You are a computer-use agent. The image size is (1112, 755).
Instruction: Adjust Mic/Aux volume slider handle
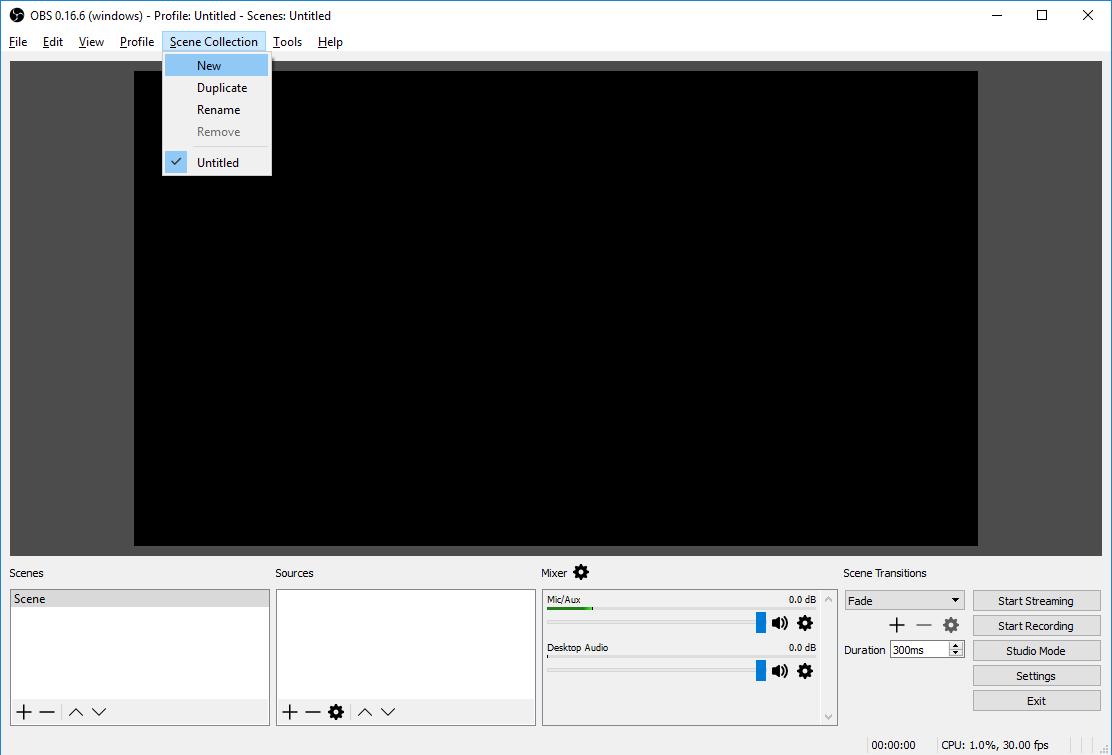[761, 622]
